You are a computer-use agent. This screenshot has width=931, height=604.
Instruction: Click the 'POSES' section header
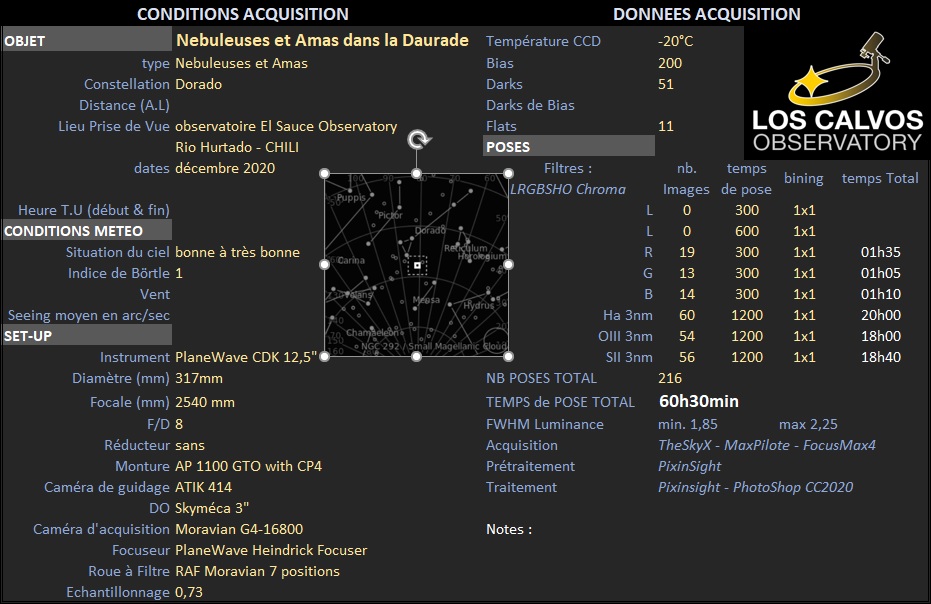coord(569,147)
